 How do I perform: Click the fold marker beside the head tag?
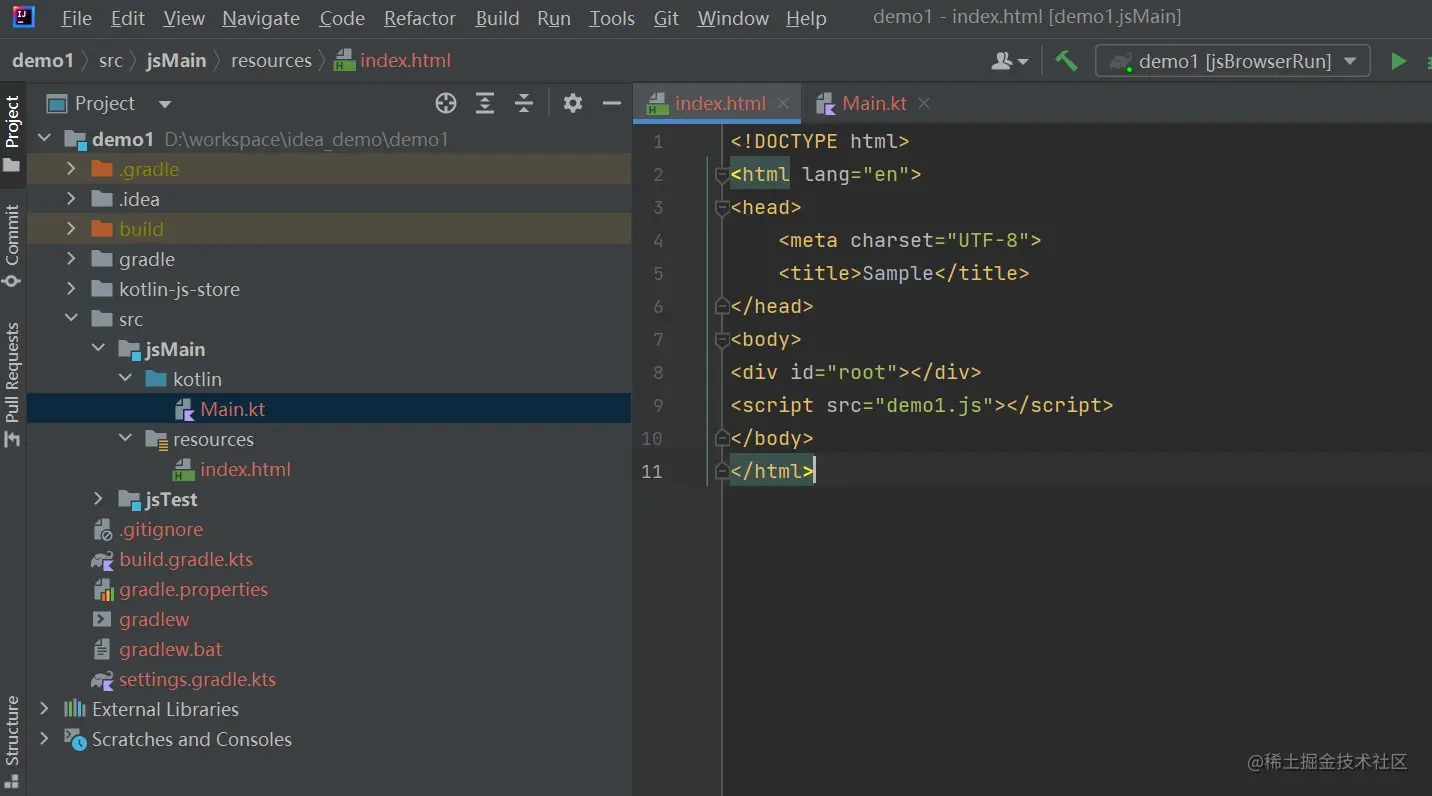pos(721,208)
